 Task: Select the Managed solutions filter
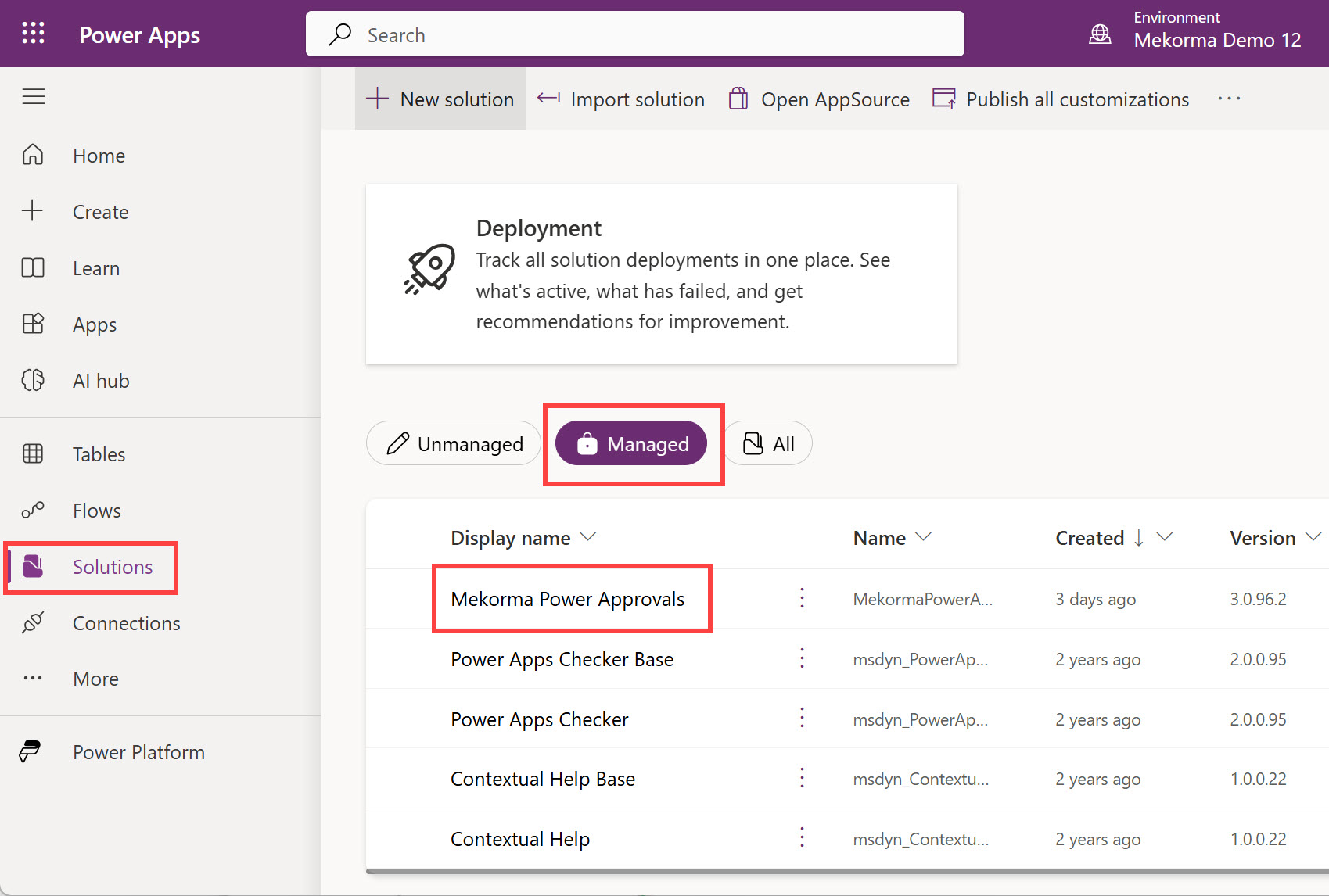(632, 444)
